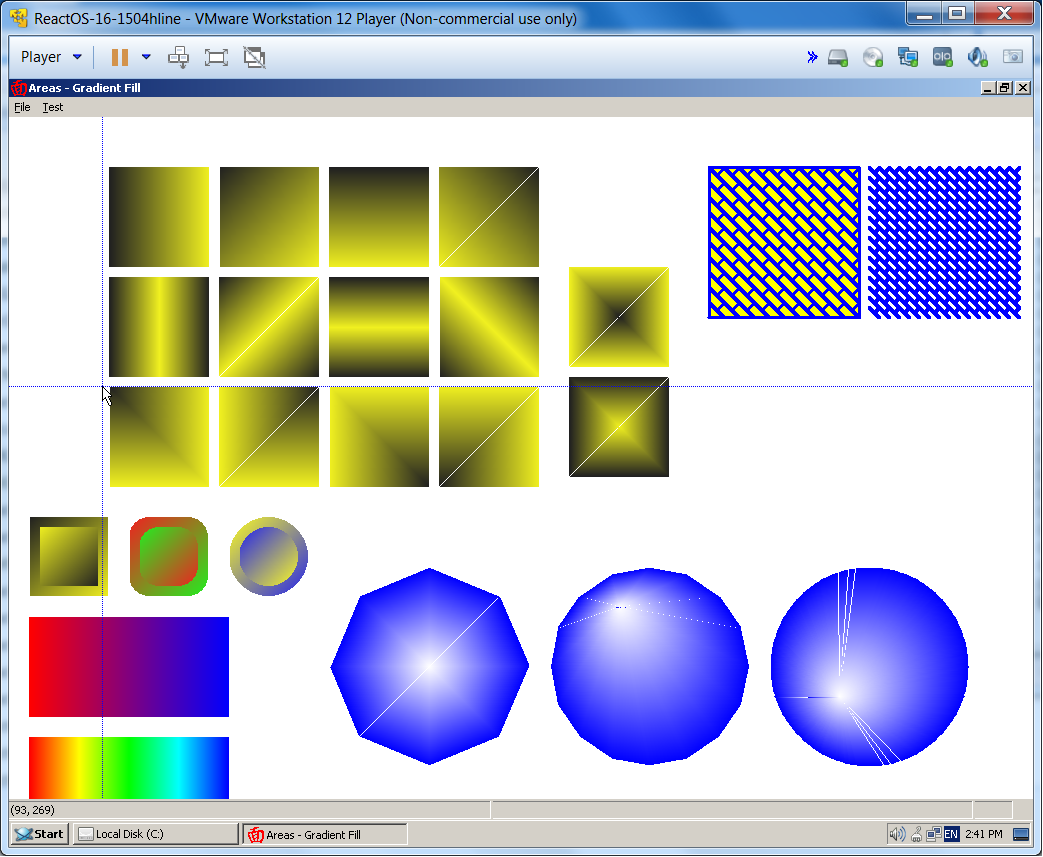Click the VMware Player title bar icon
Viewport: 1043px width, 857px height.
(19, 18)
